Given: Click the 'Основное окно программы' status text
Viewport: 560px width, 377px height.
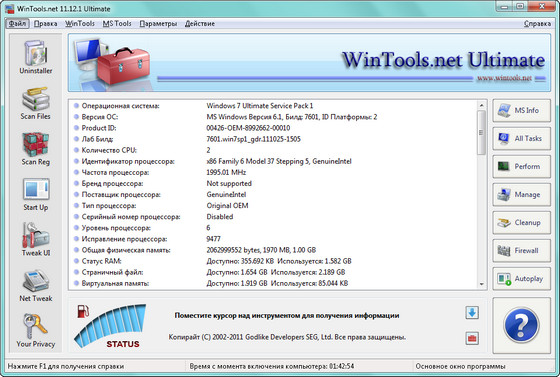Looking at the screenshot, I should pyautogui.click(x=460, y=366).
